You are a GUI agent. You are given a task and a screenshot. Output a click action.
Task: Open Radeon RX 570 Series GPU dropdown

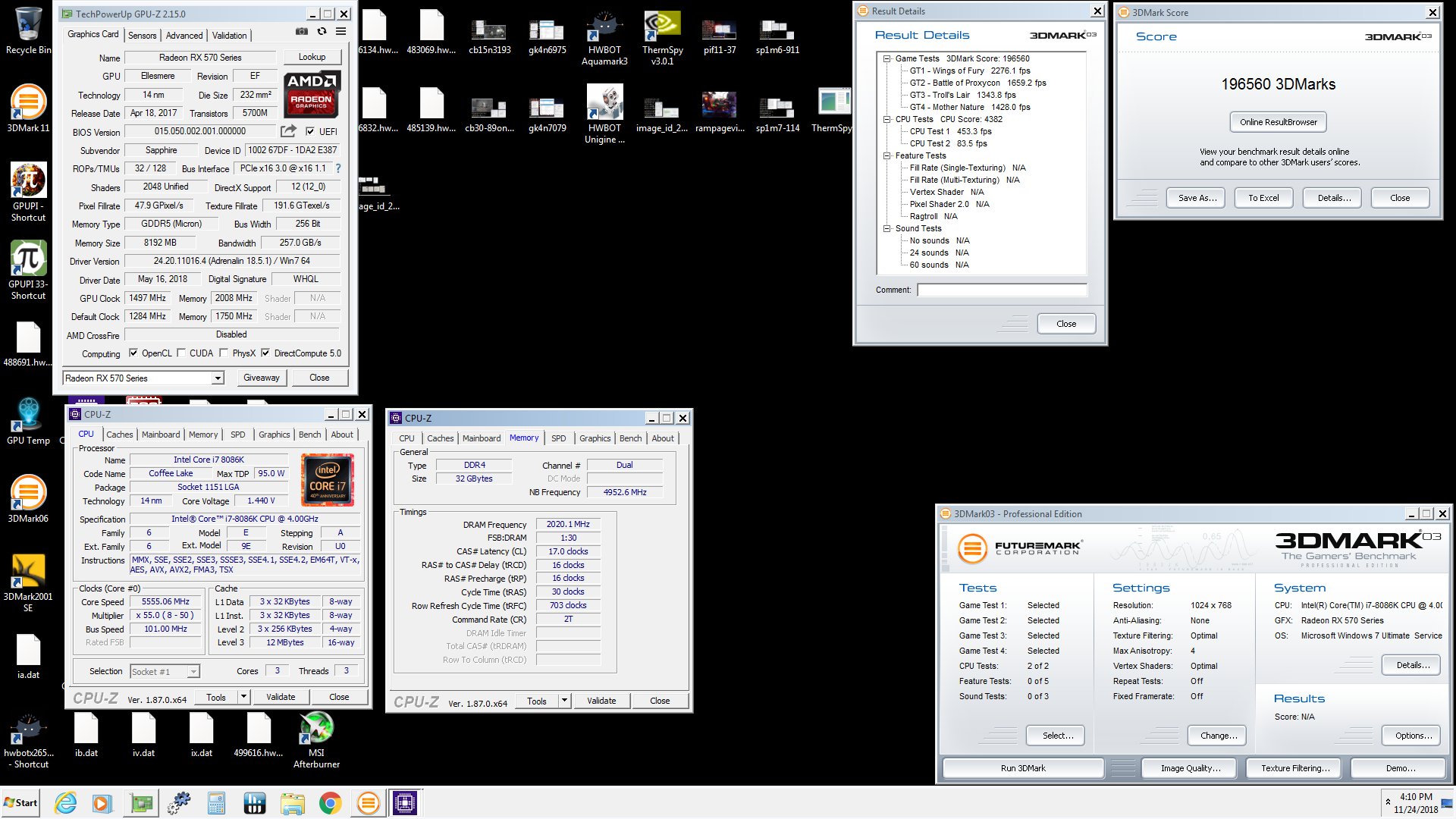point(218,378)
